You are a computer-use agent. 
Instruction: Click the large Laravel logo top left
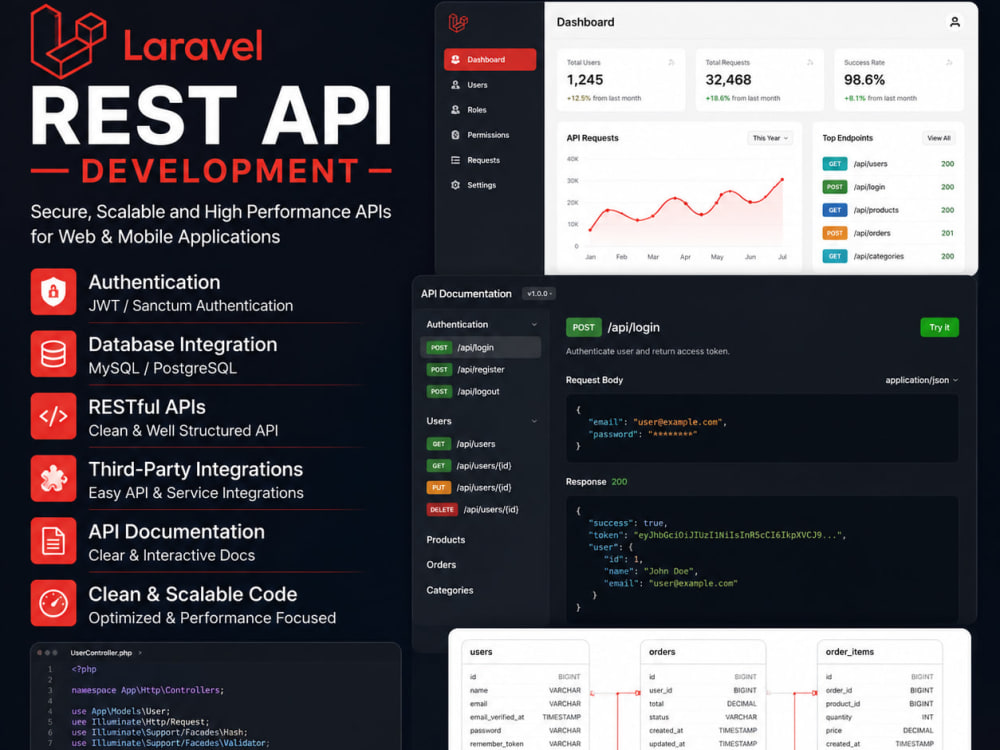pyautogui.click(x=68, y=41)
